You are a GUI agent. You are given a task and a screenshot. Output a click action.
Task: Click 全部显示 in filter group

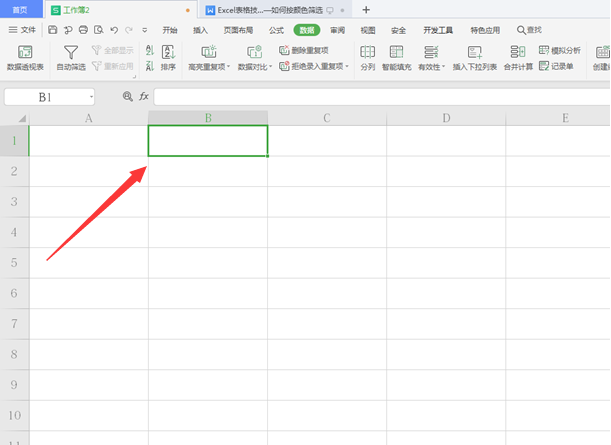113,50
